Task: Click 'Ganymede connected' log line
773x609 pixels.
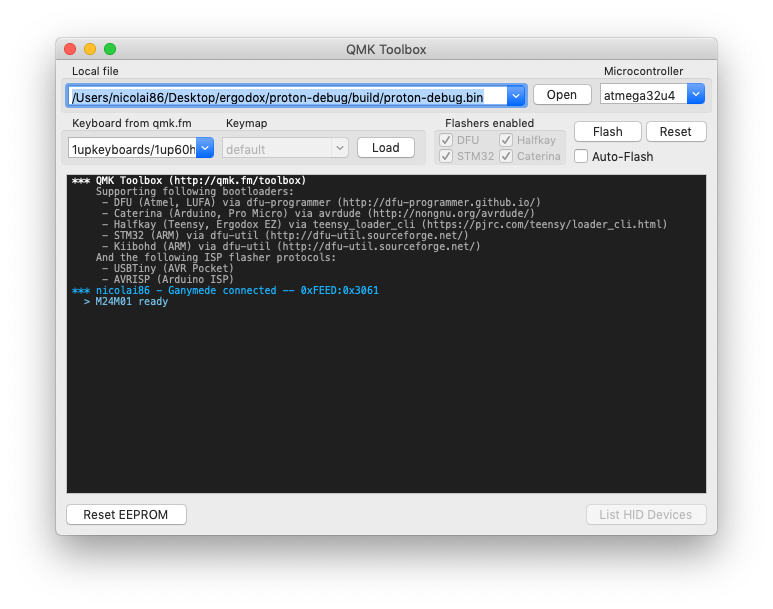Action: pos(225,290)
